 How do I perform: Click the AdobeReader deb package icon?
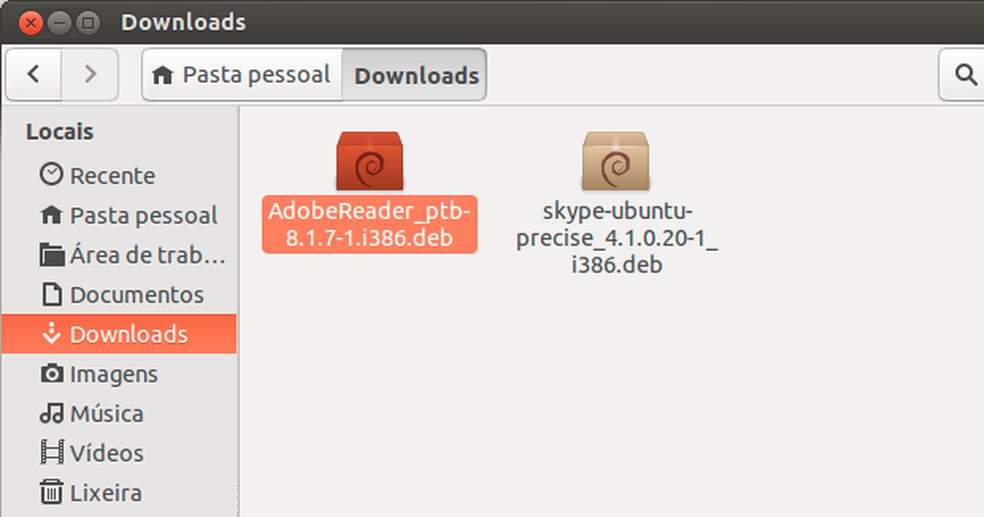pyautogui.click(x=369, y=161)
